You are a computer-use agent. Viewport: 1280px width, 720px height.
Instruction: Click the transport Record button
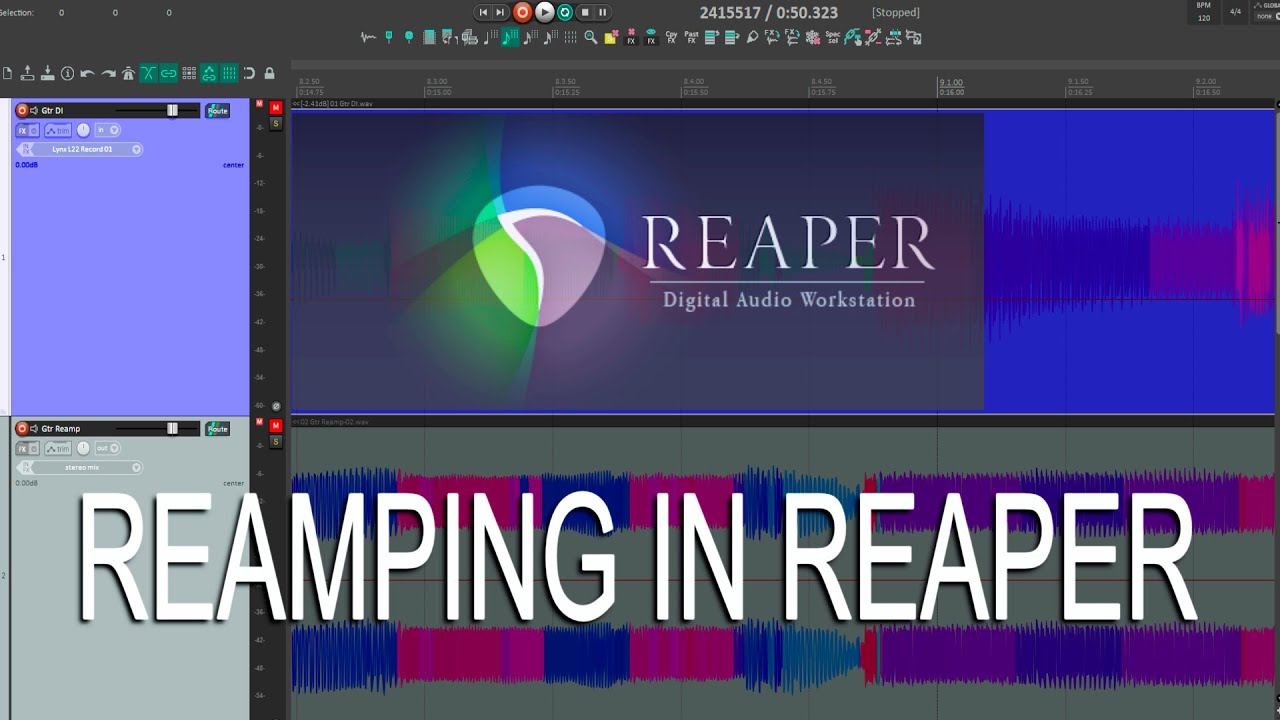pyautogui.click(x=522, y=12)
